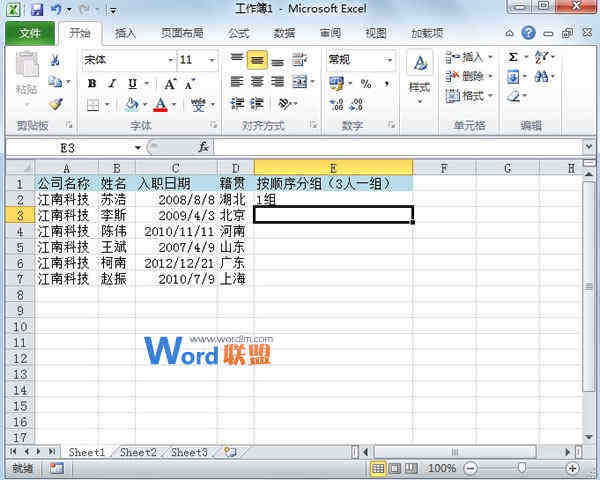Click the AutoSum sigma icon
Image resolution: width=600 pixels, height=480 pixels.
(513, 57)
